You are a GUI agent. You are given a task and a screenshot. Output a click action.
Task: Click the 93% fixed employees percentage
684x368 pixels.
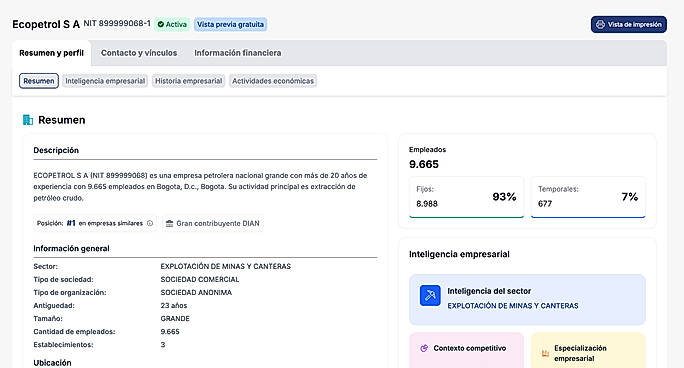pyautogui.click(x=504, y=197)
